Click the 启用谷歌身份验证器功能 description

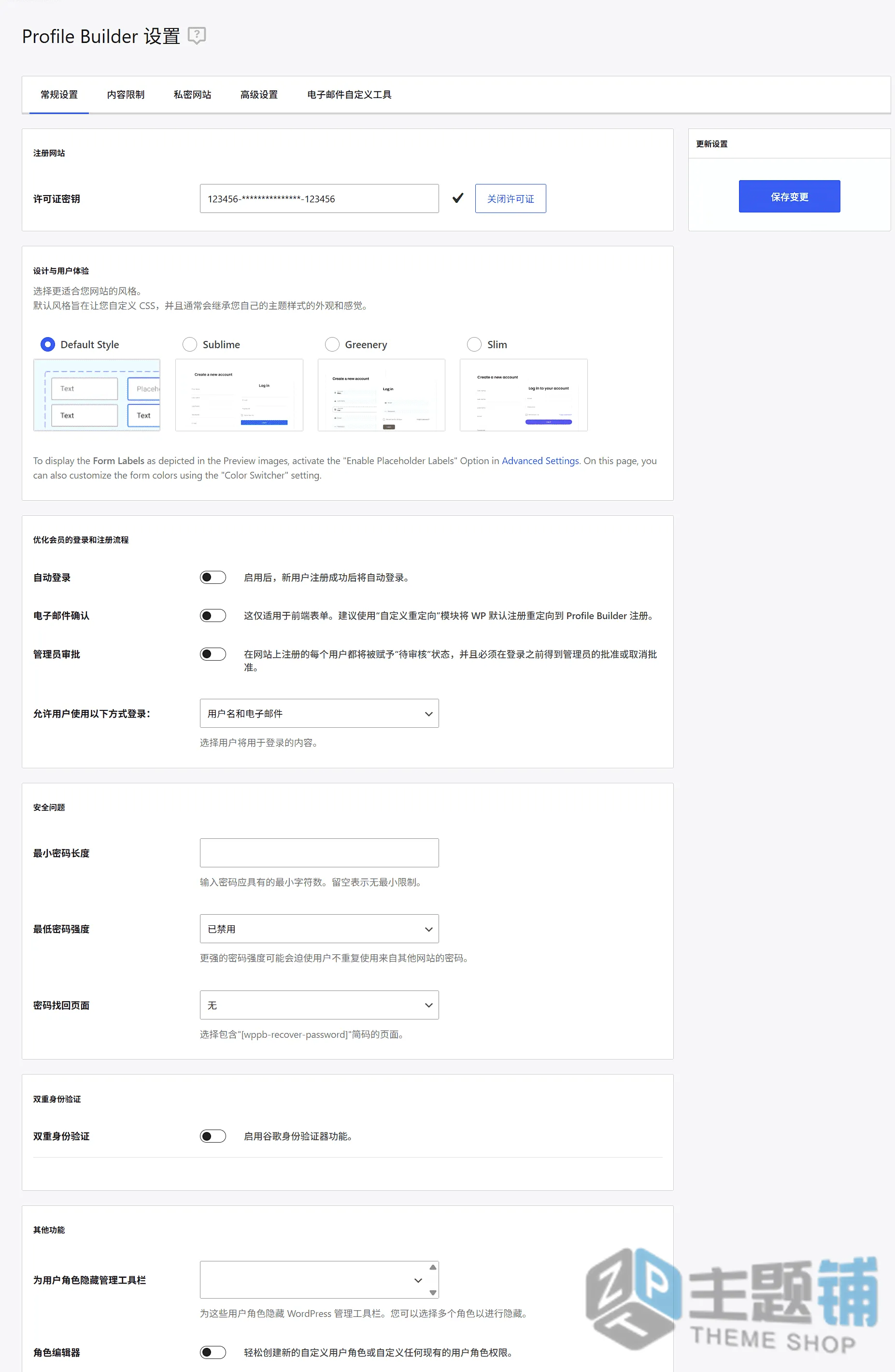pos(298,1136)
